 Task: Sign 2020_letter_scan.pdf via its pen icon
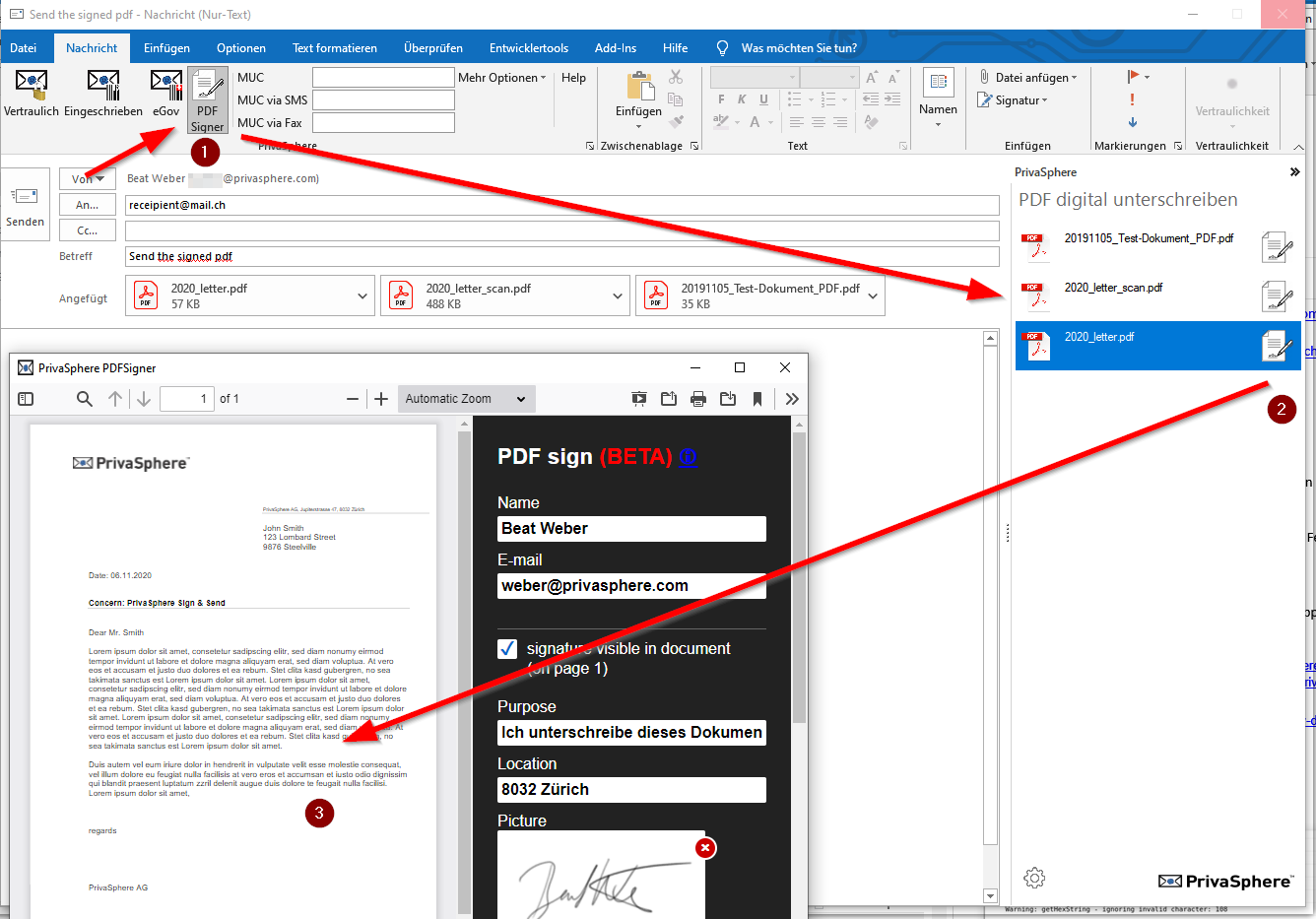coord(1277,295)
